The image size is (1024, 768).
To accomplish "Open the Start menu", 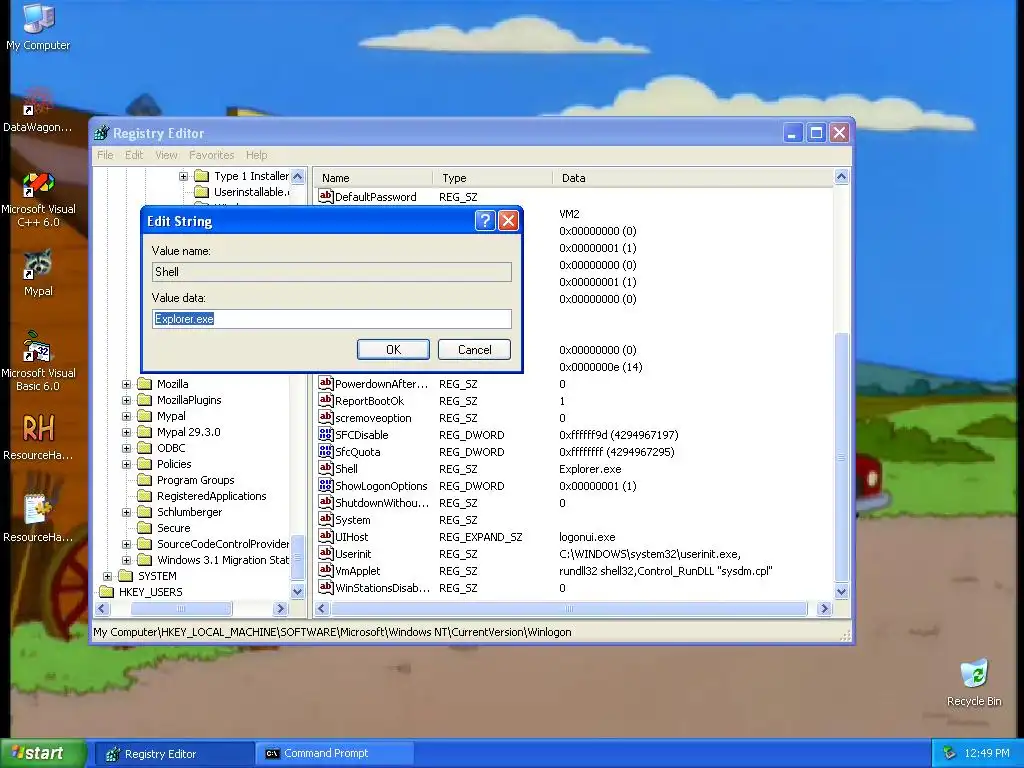I will [x=43, y=753].
